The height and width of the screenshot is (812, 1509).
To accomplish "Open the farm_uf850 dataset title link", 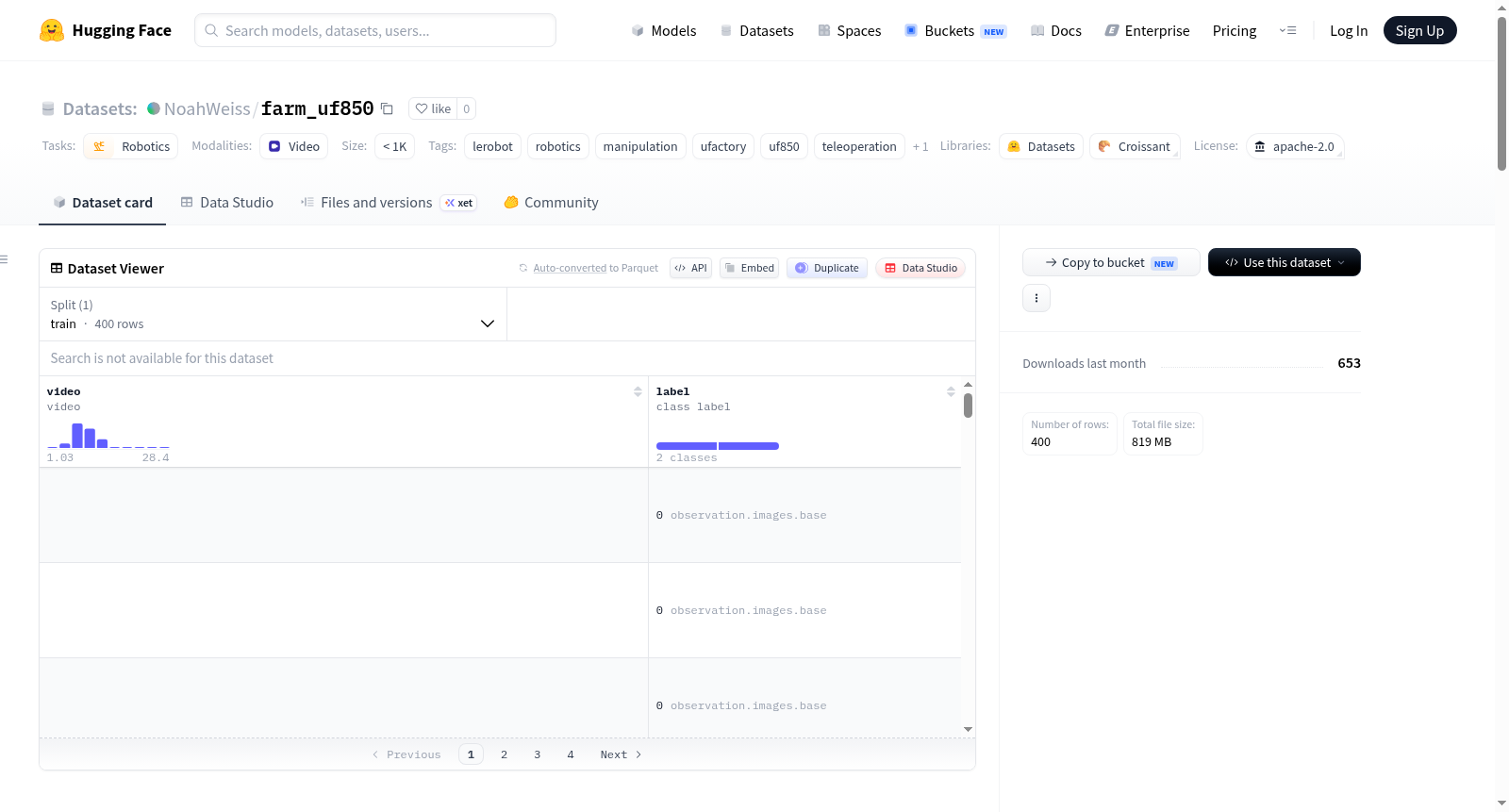I will (x=317, y=108).
